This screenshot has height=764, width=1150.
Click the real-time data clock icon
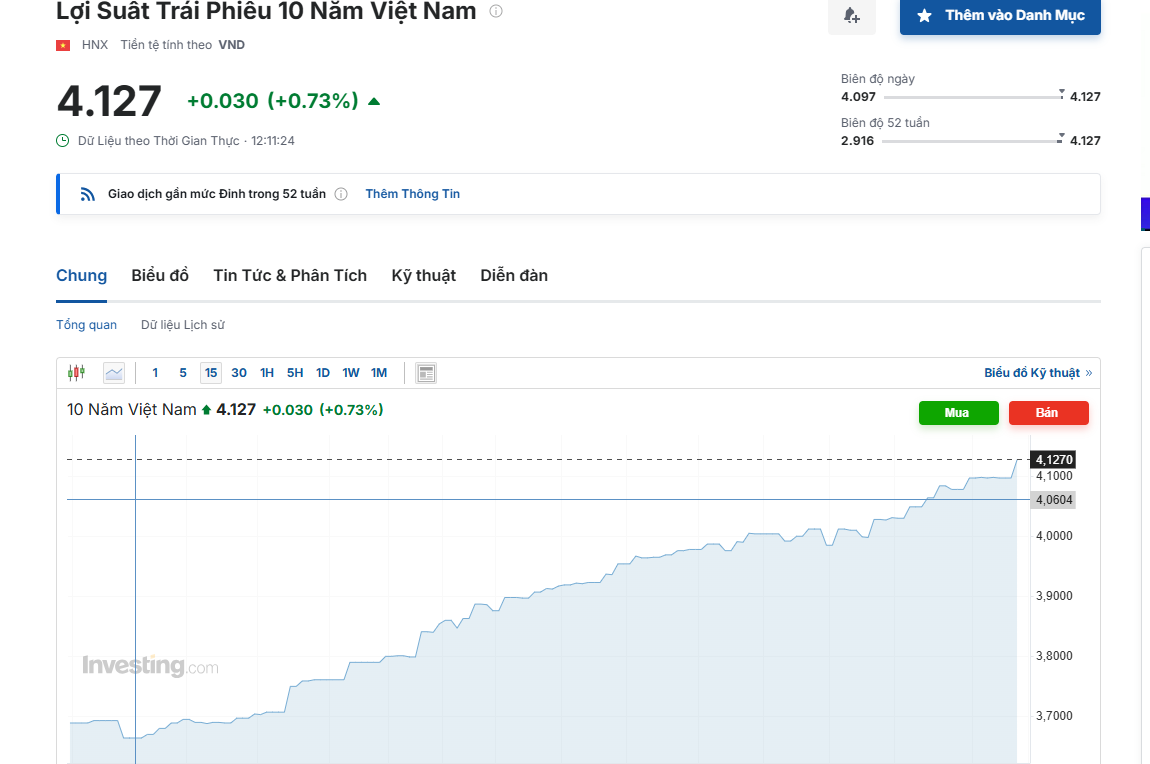63,141
